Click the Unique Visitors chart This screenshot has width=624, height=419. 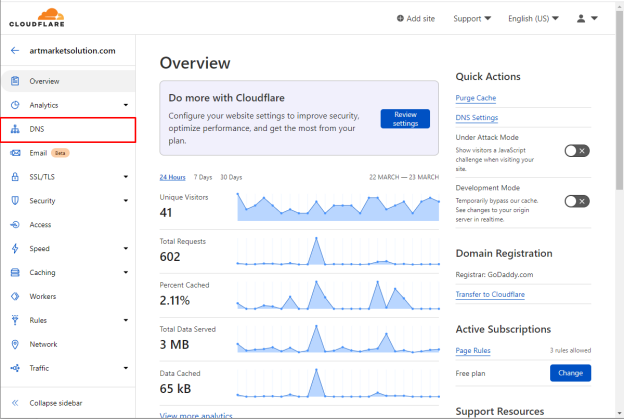[x=338, y=207]
